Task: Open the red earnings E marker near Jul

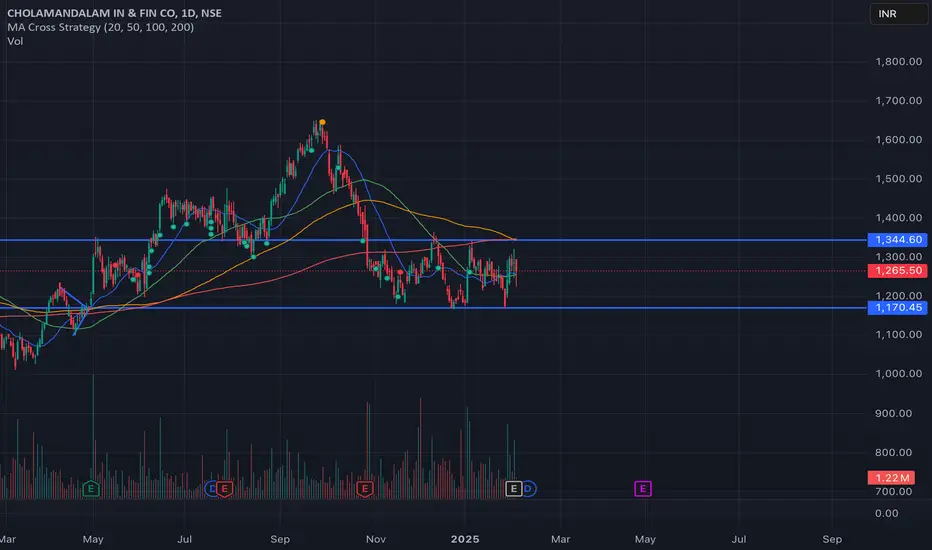Action: (x=225, y=489)
